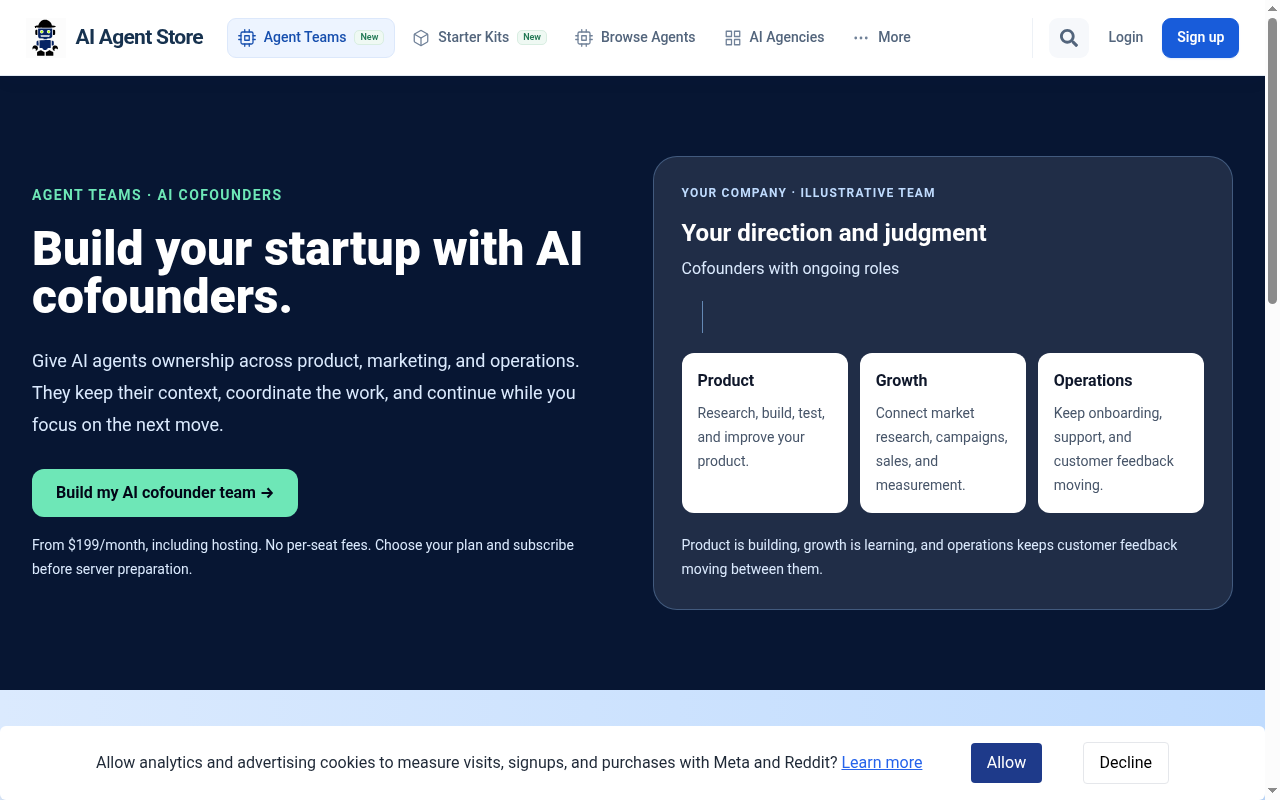
Task: Open the Agent Teams menu item
Action: click(311, 38)
